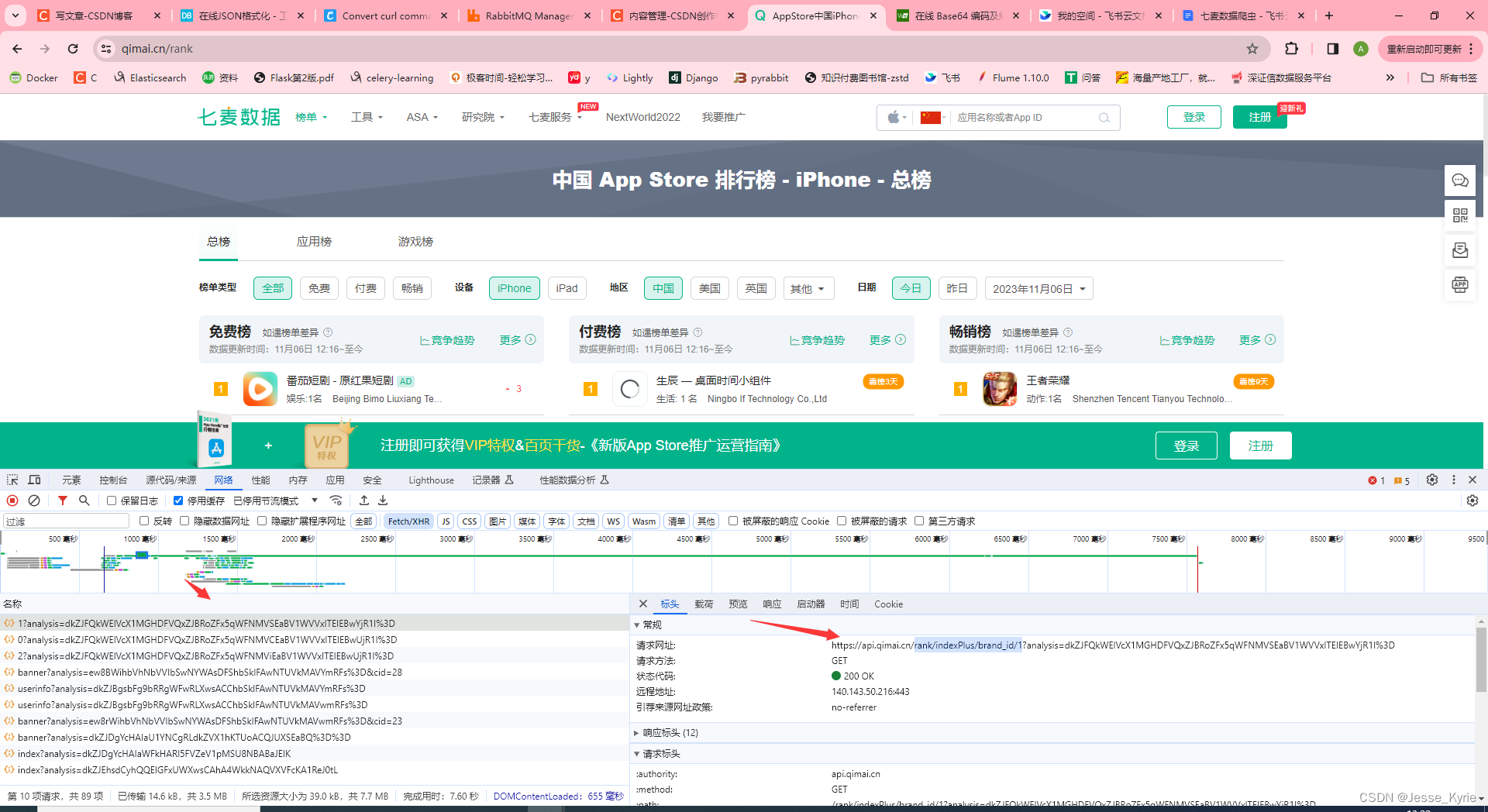Click the network filter text field
This screenshot has height=812, width=1488.
[66, 521]
